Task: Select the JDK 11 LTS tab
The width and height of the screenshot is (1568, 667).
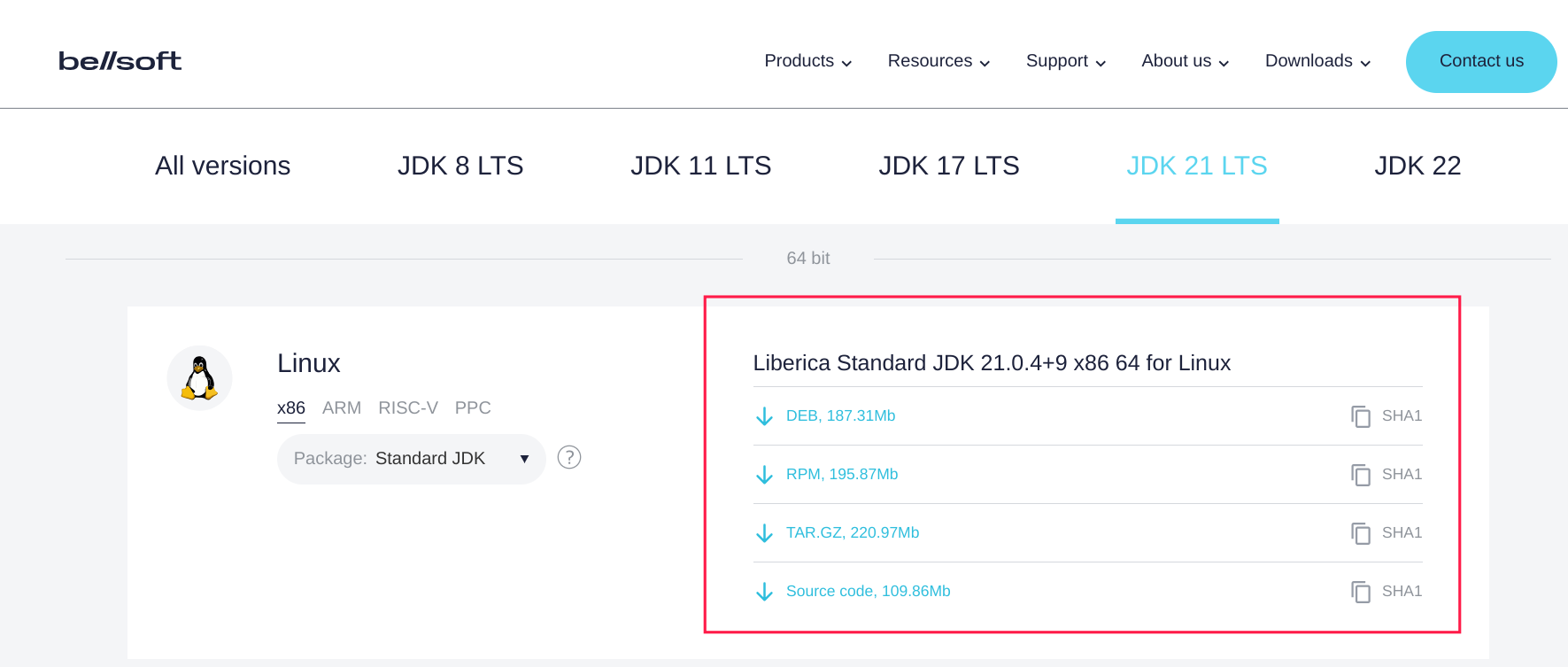Action: 701,166
